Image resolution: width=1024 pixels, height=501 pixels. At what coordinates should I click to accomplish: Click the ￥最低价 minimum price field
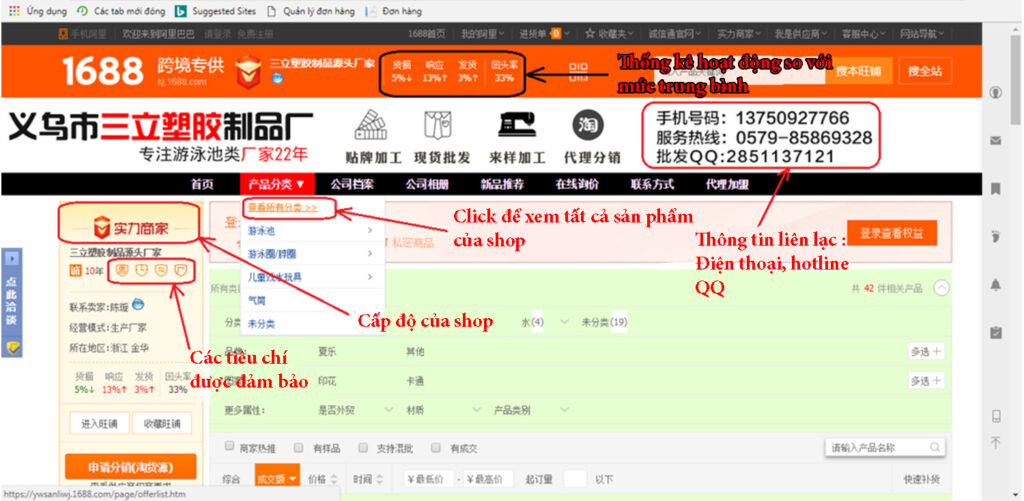tap(428, 479)
